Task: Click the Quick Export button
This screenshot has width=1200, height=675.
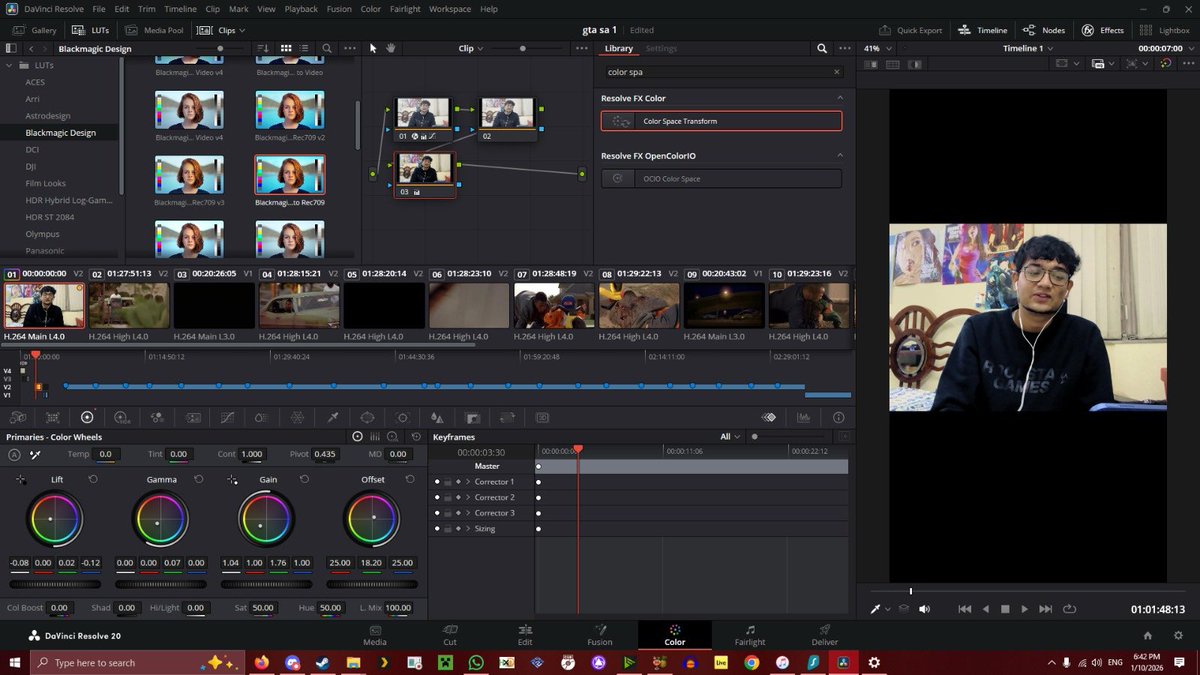Action: coord(911,30)
